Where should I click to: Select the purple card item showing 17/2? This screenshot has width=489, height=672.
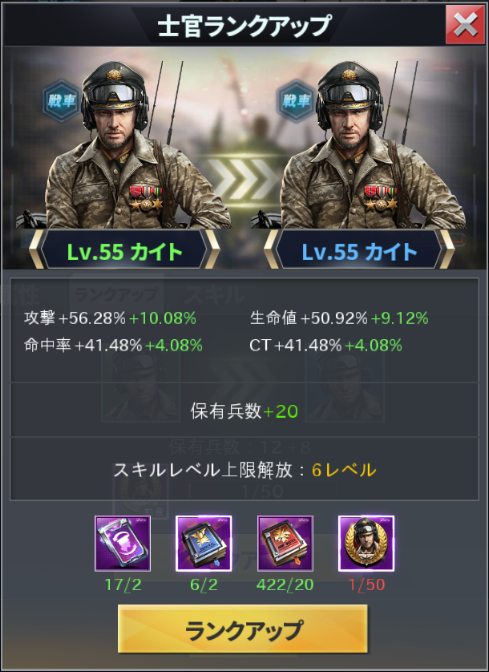(123, 543)
